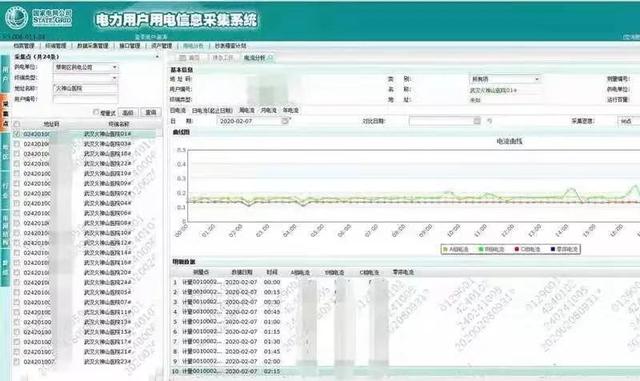Sort by the 地址码 column header

[51, 124]
